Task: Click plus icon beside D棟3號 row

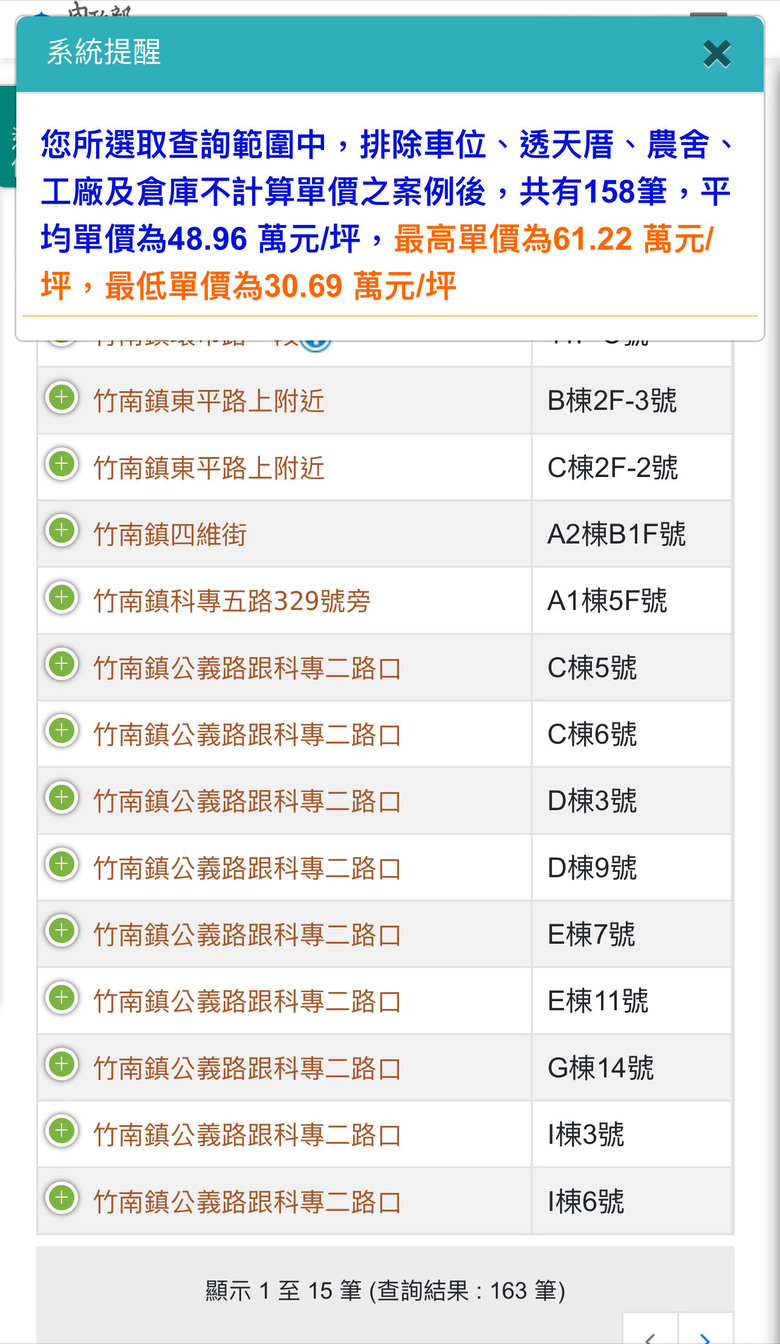Action: (62, 798)
